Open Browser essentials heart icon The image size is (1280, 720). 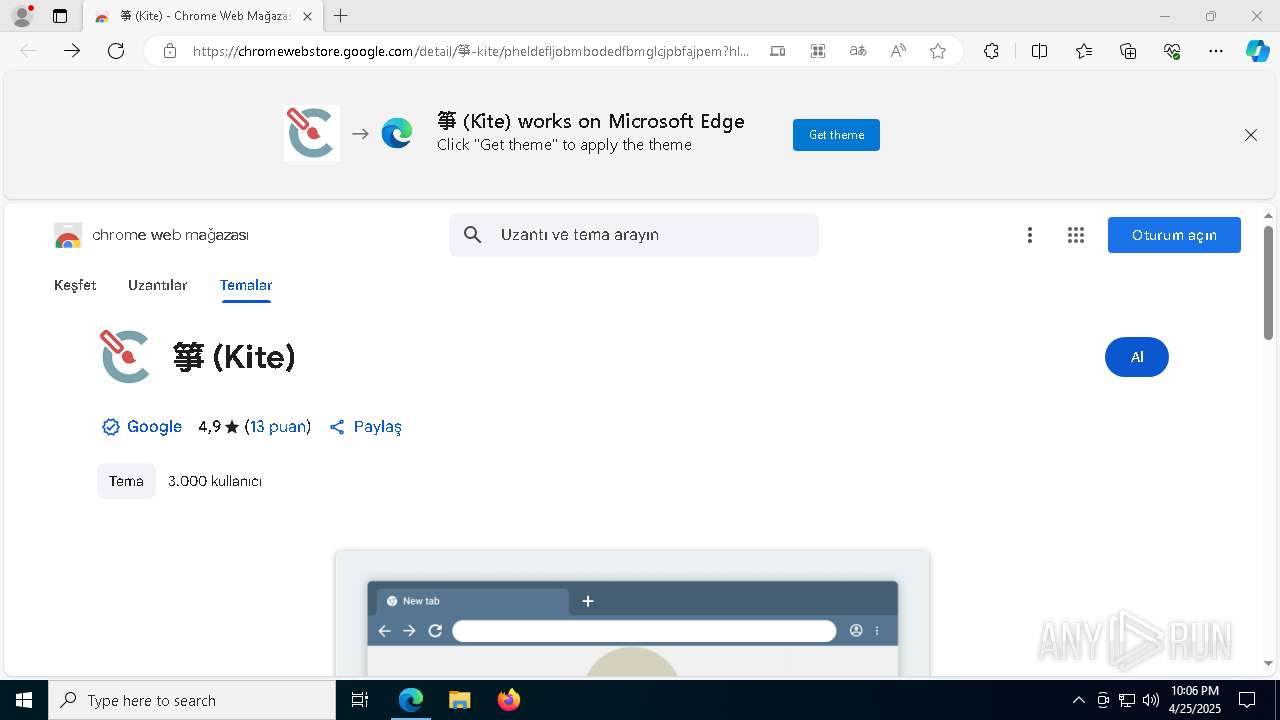1172,51
